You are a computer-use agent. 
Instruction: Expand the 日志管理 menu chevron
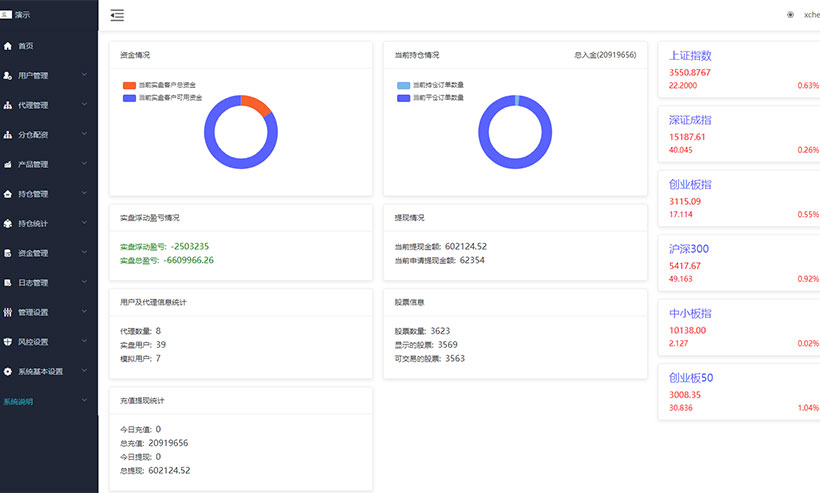pyautogui.click(x=84, y=283)
